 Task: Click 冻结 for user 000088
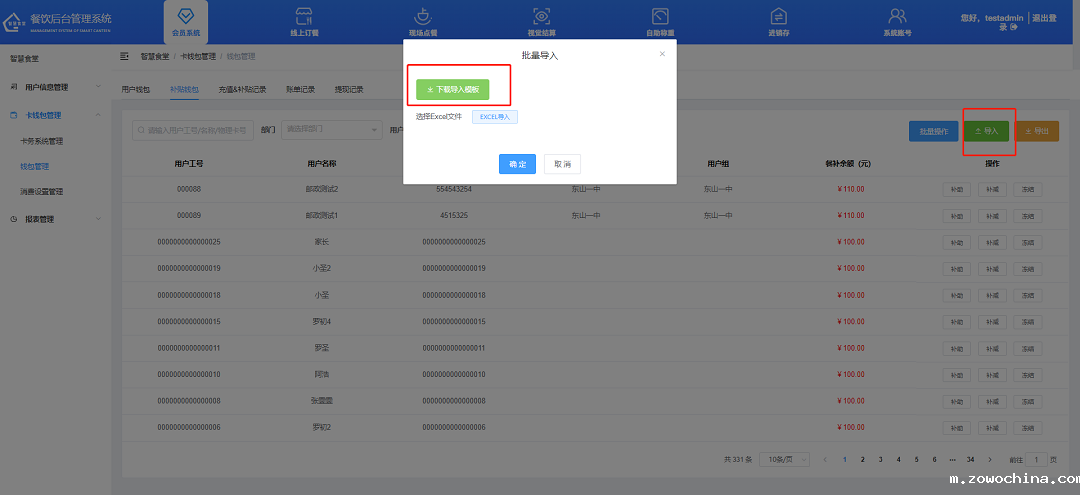[1028, 190]
